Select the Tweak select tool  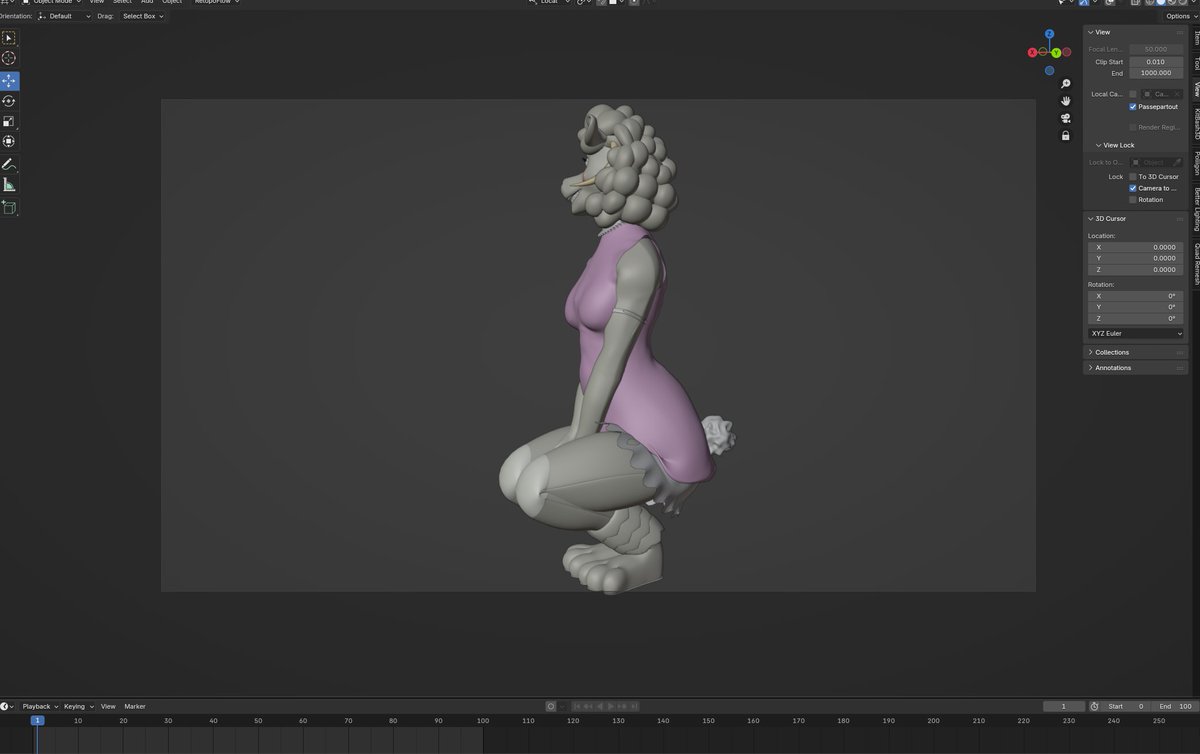[x=9, y=38]
